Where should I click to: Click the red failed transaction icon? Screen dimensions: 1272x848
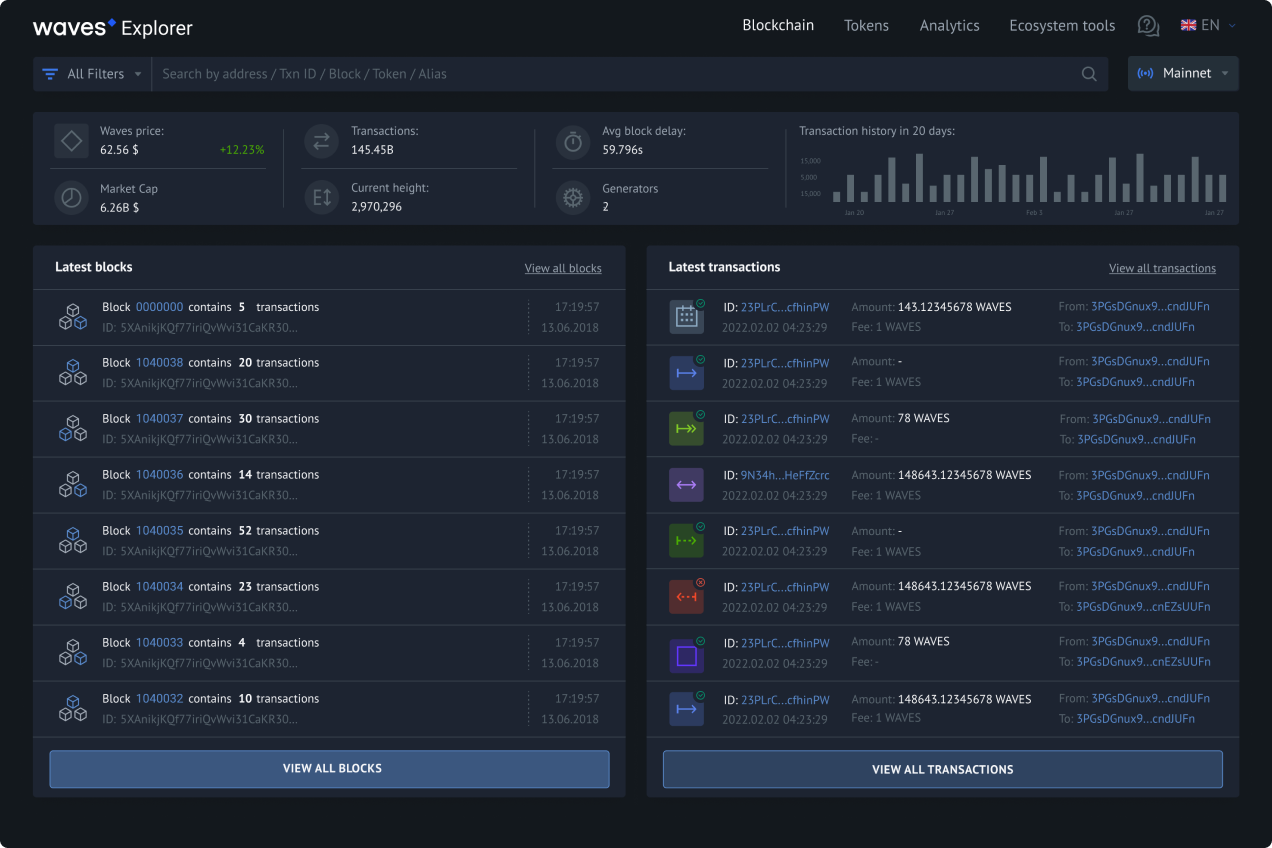[x=687, y=597]
